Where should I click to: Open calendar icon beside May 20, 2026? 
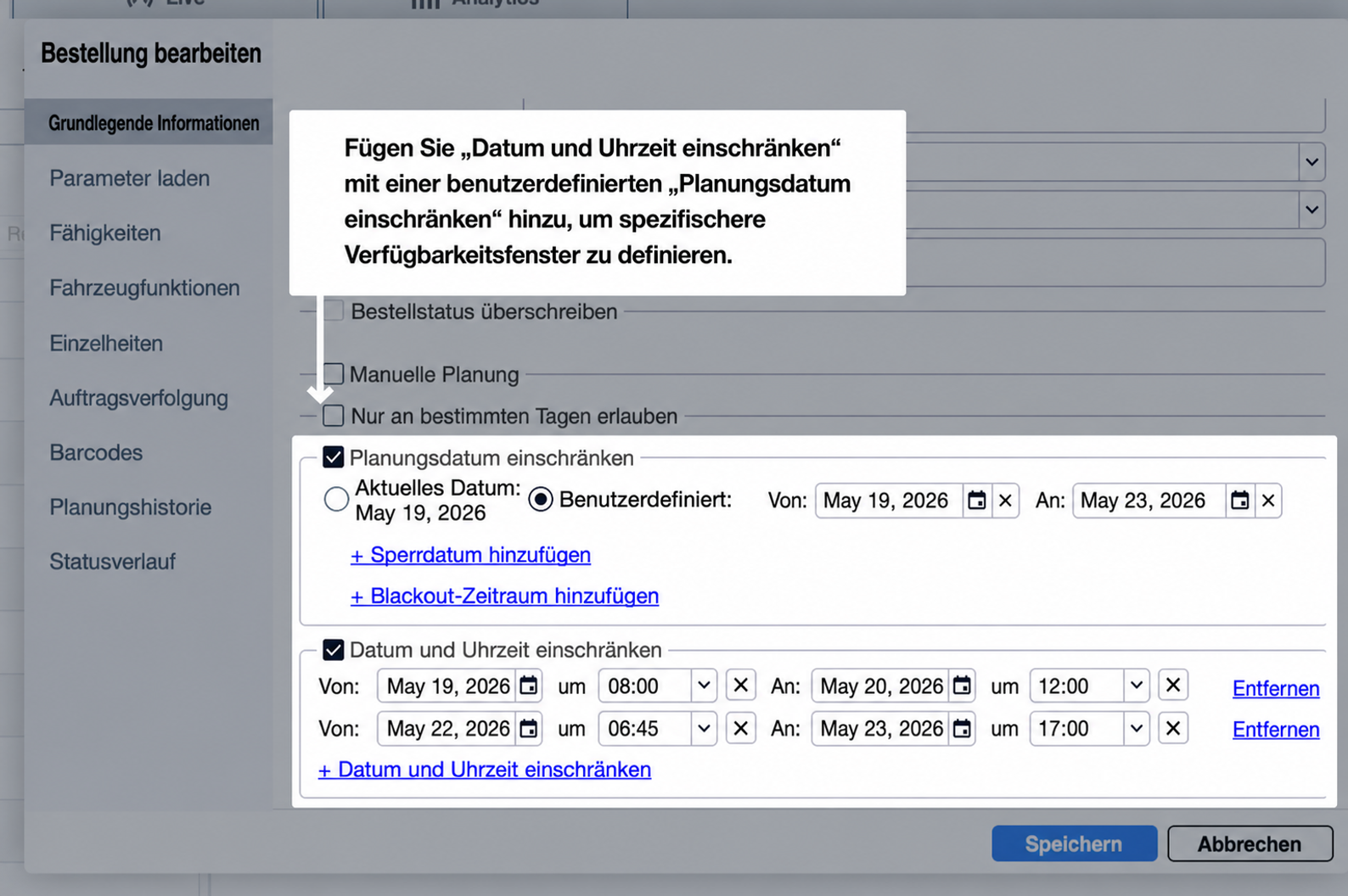962,686
